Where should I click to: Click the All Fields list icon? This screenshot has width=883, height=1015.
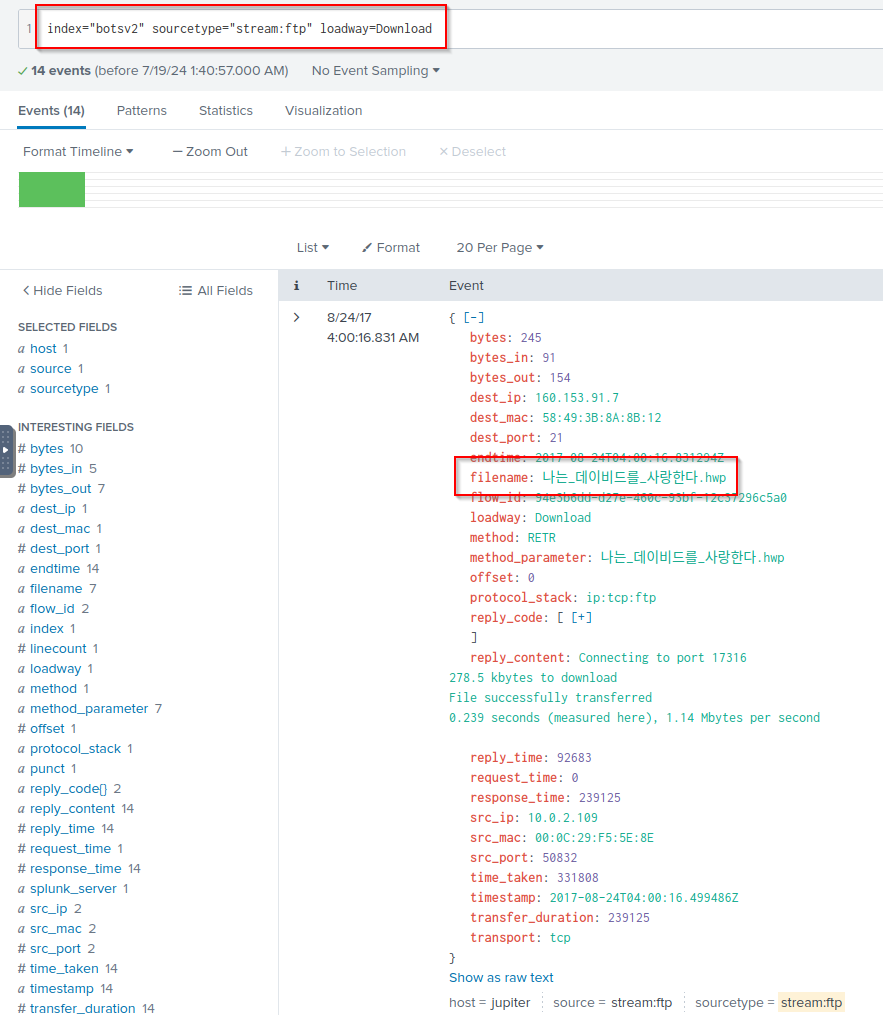click(x=185, y=291)
